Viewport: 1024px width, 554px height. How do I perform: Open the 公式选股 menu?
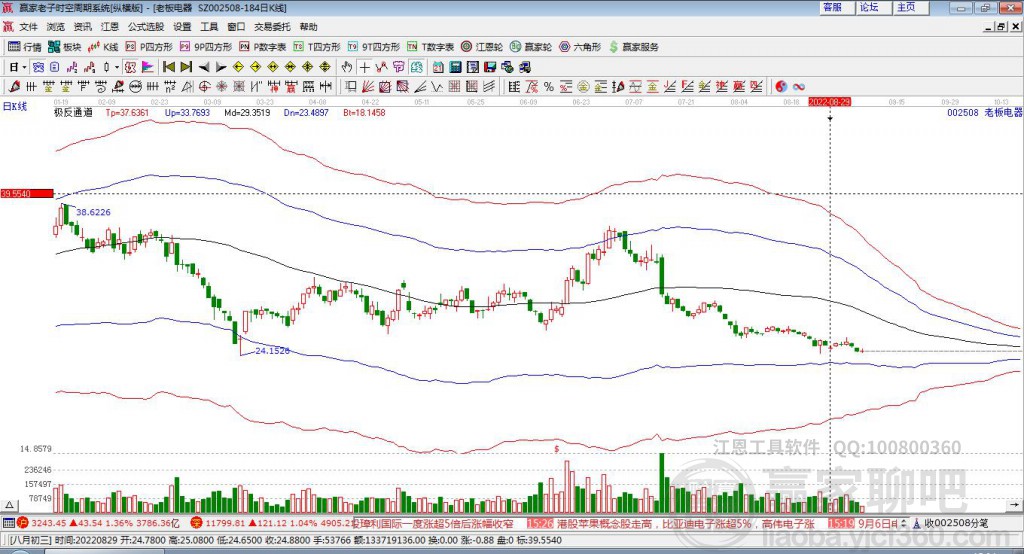click(x=146, y=27)
